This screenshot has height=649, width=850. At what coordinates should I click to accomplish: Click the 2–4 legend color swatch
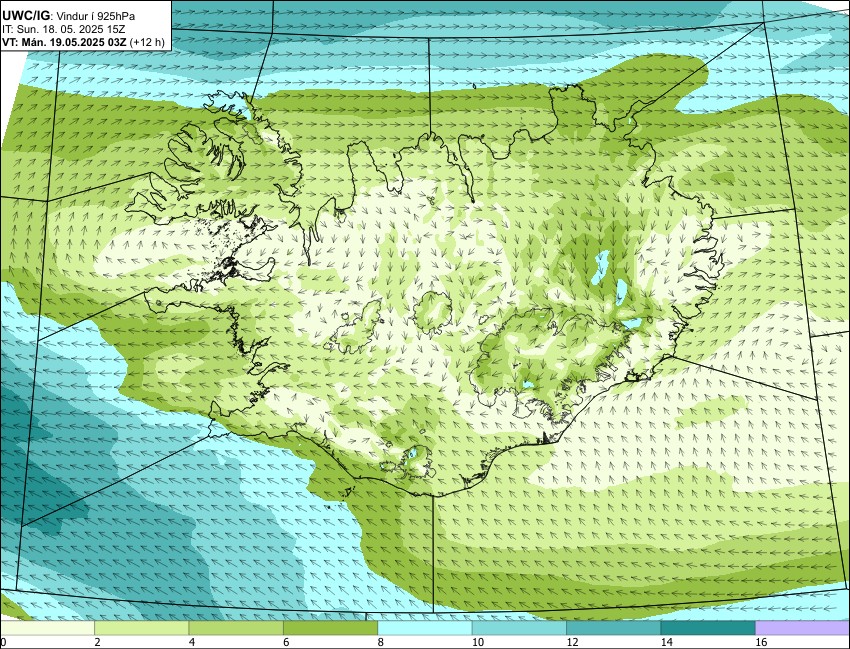pyautogui.click(x=141, y=628)
